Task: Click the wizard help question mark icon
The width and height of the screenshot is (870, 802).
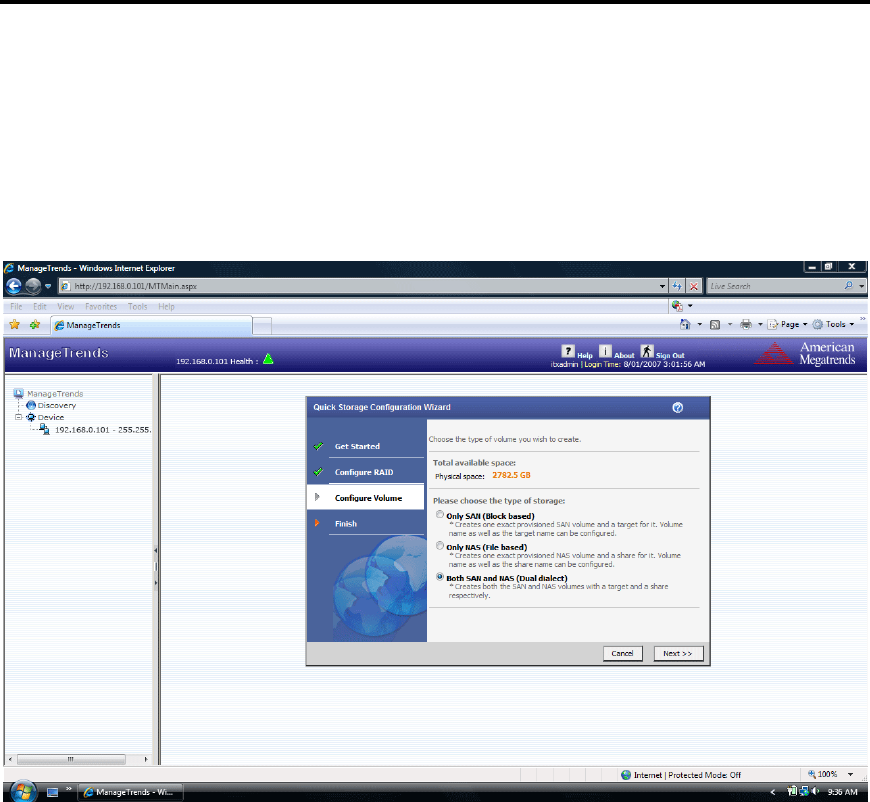Action: [677, 407]
